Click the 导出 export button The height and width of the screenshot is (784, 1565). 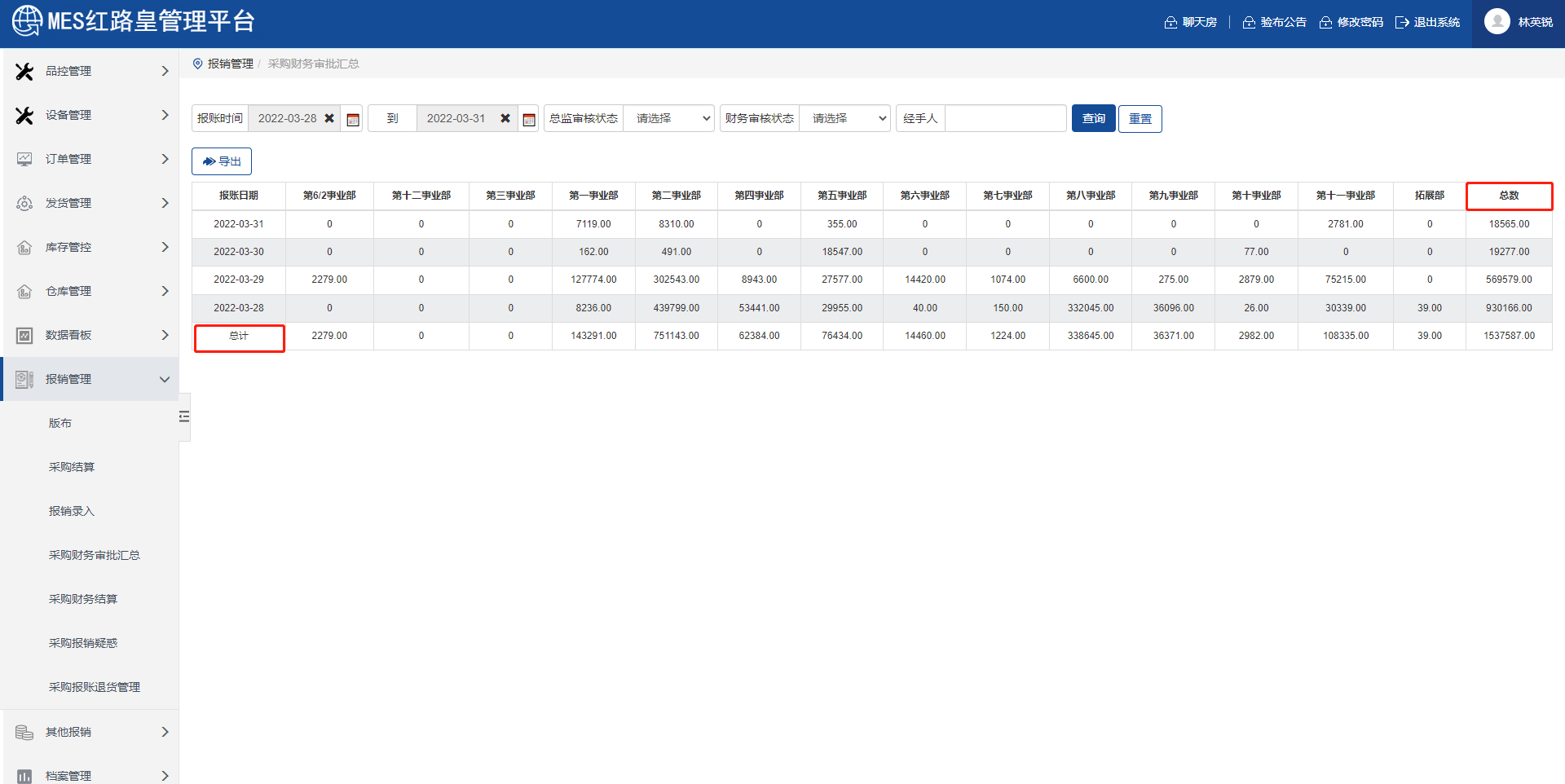(222, 161)
